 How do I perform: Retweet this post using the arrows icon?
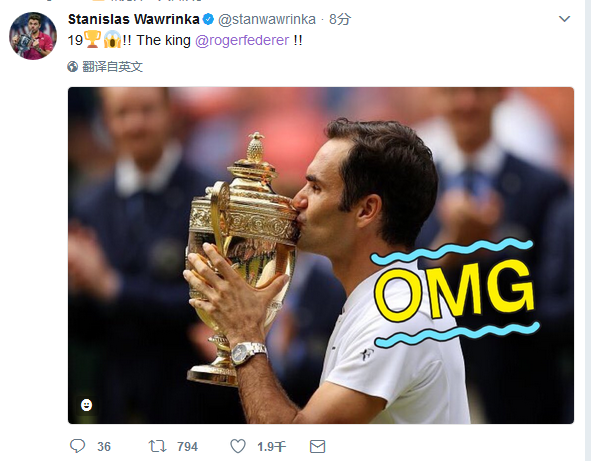[x=157, y=446]
